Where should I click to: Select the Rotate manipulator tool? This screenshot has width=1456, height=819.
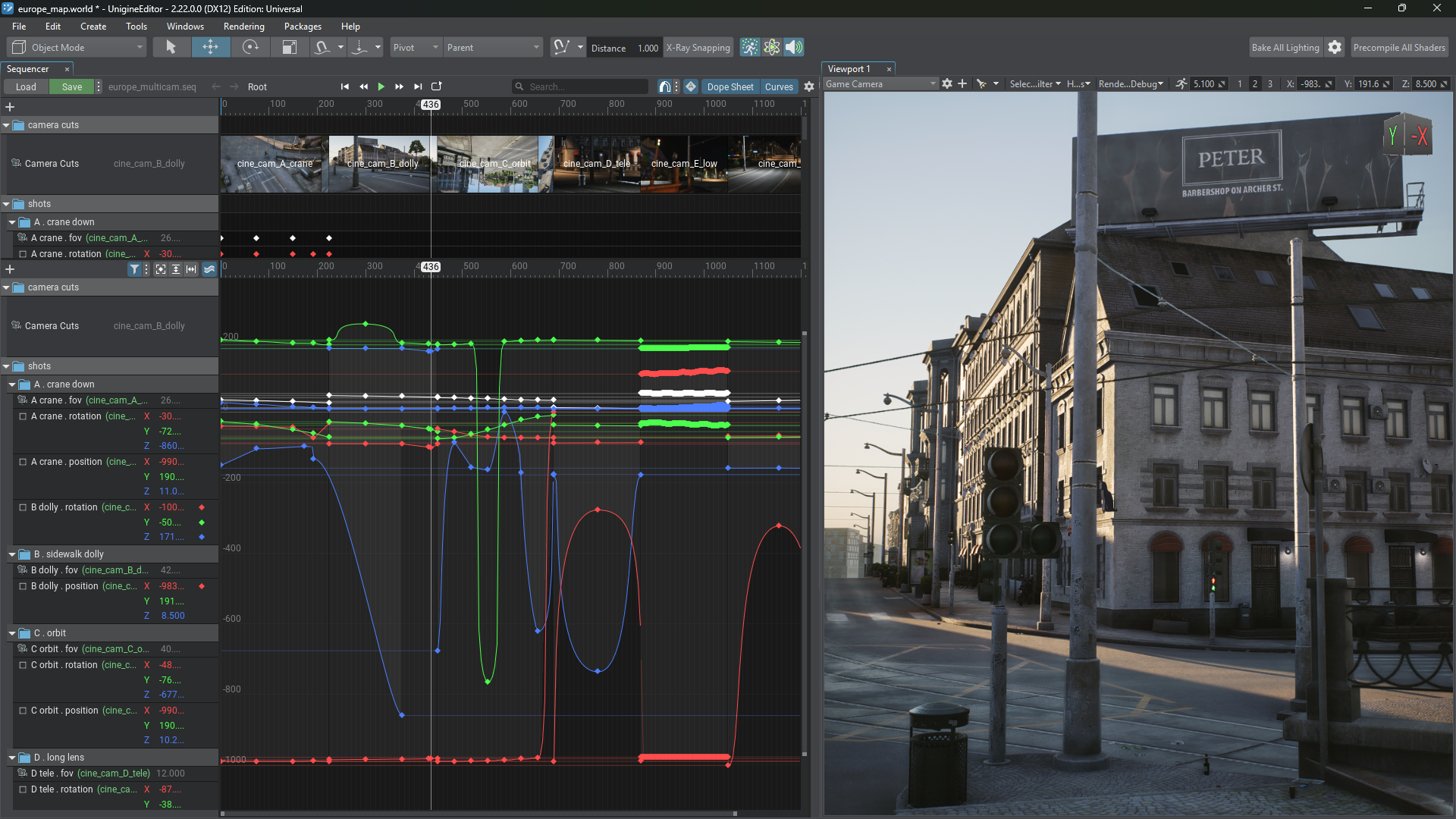pyautogui.click(x=249, y=47)
